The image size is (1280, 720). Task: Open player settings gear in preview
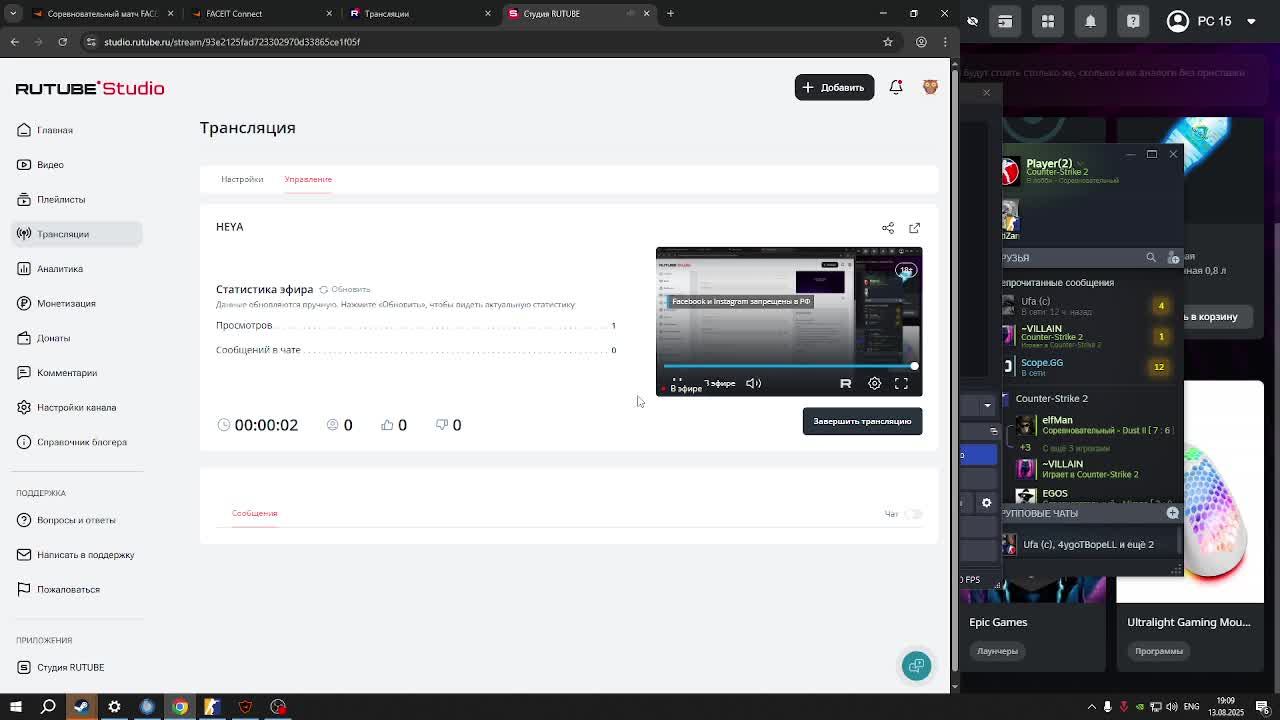tap(874, 383)
